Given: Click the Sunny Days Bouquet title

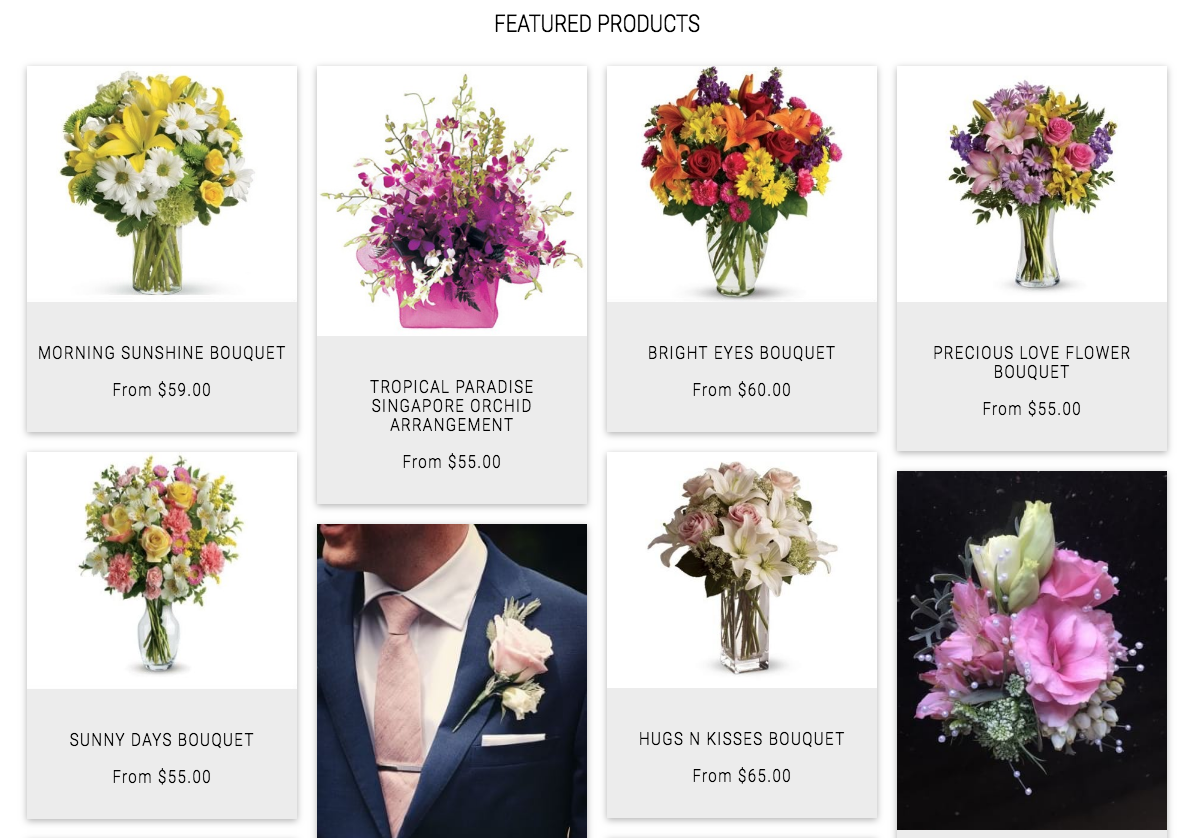Looking at the screenshot, I should click(162, 740).
